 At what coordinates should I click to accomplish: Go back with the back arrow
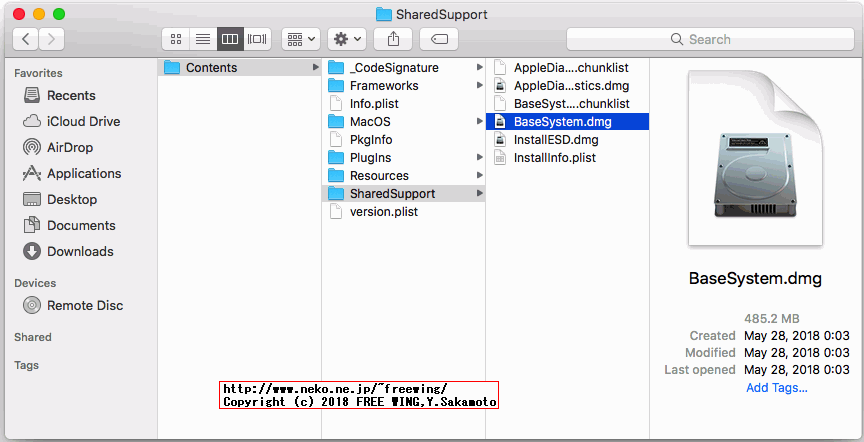[x=26, y=39]
